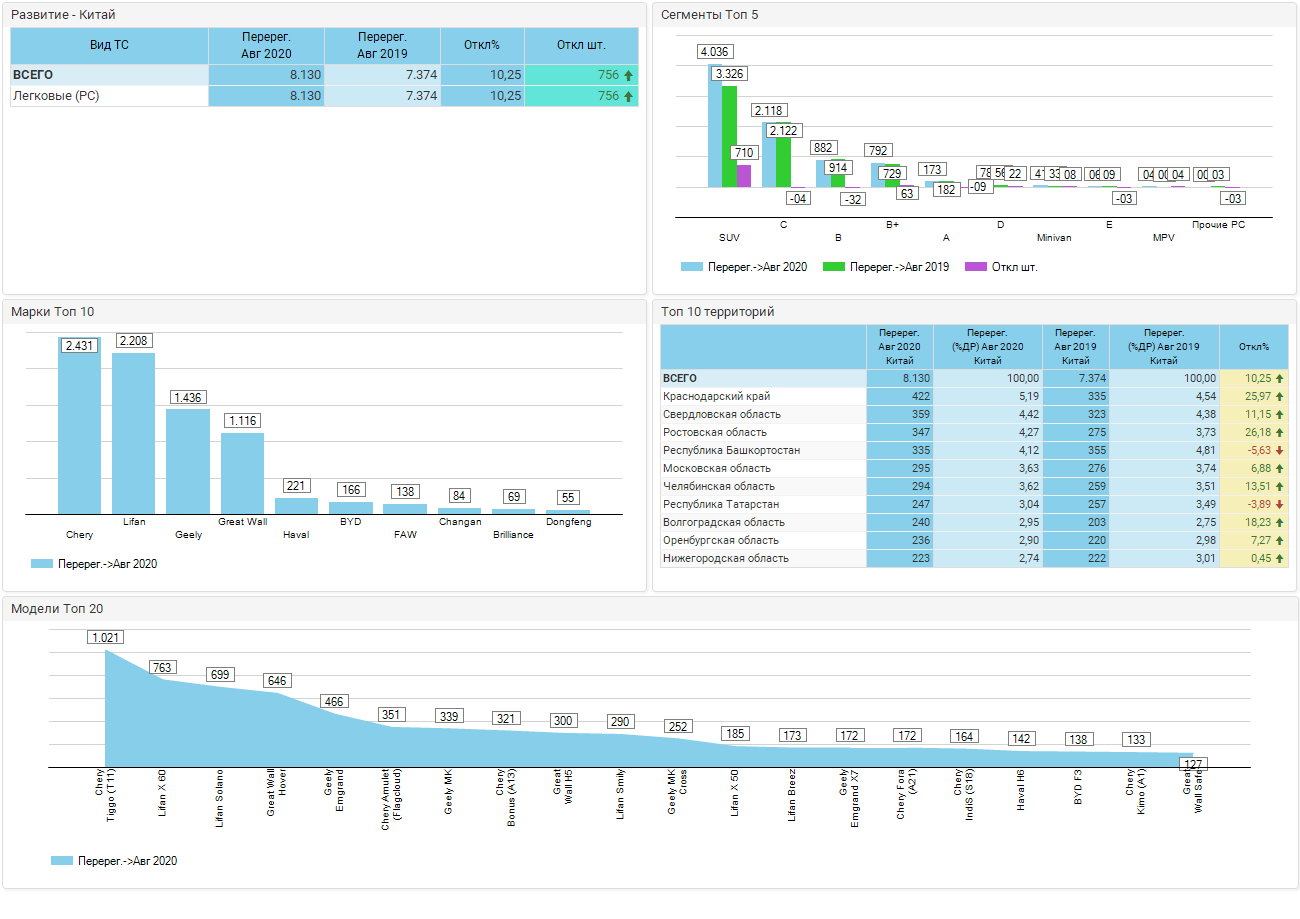Click green SUV bar labeled 3.326

(x=729, y=137)
